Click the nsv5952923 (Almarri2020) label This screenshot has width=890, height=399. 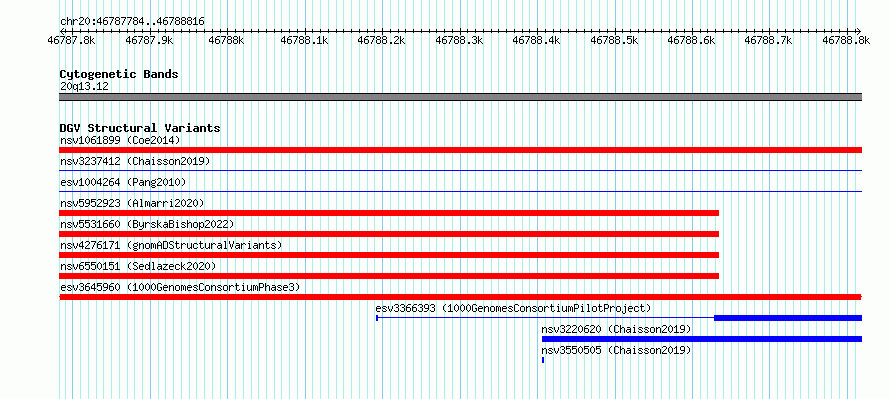pyautogui.click(x=132, y=203)
